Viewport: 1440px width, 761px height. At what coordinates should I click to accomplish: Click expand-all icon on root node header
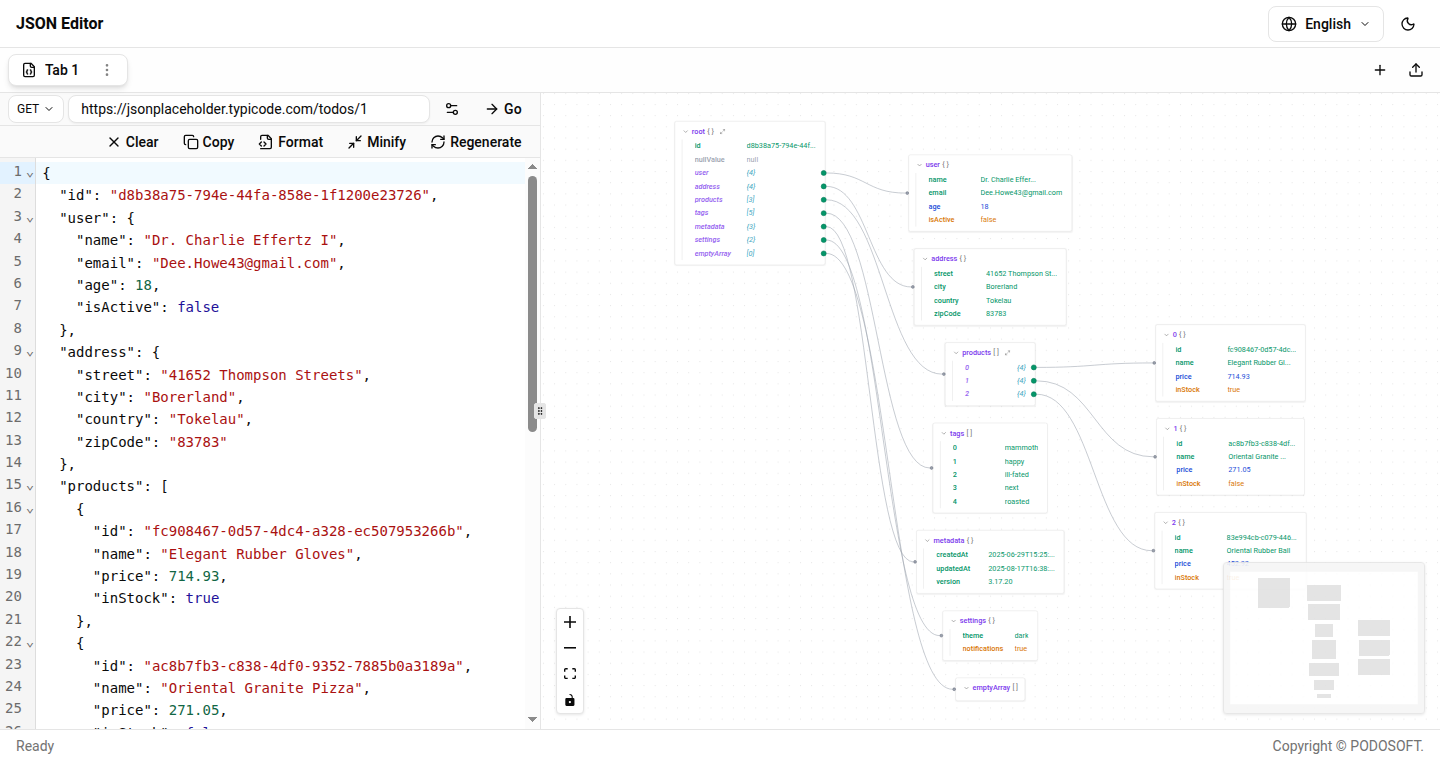pyautogui.click(x=723, y=131)
